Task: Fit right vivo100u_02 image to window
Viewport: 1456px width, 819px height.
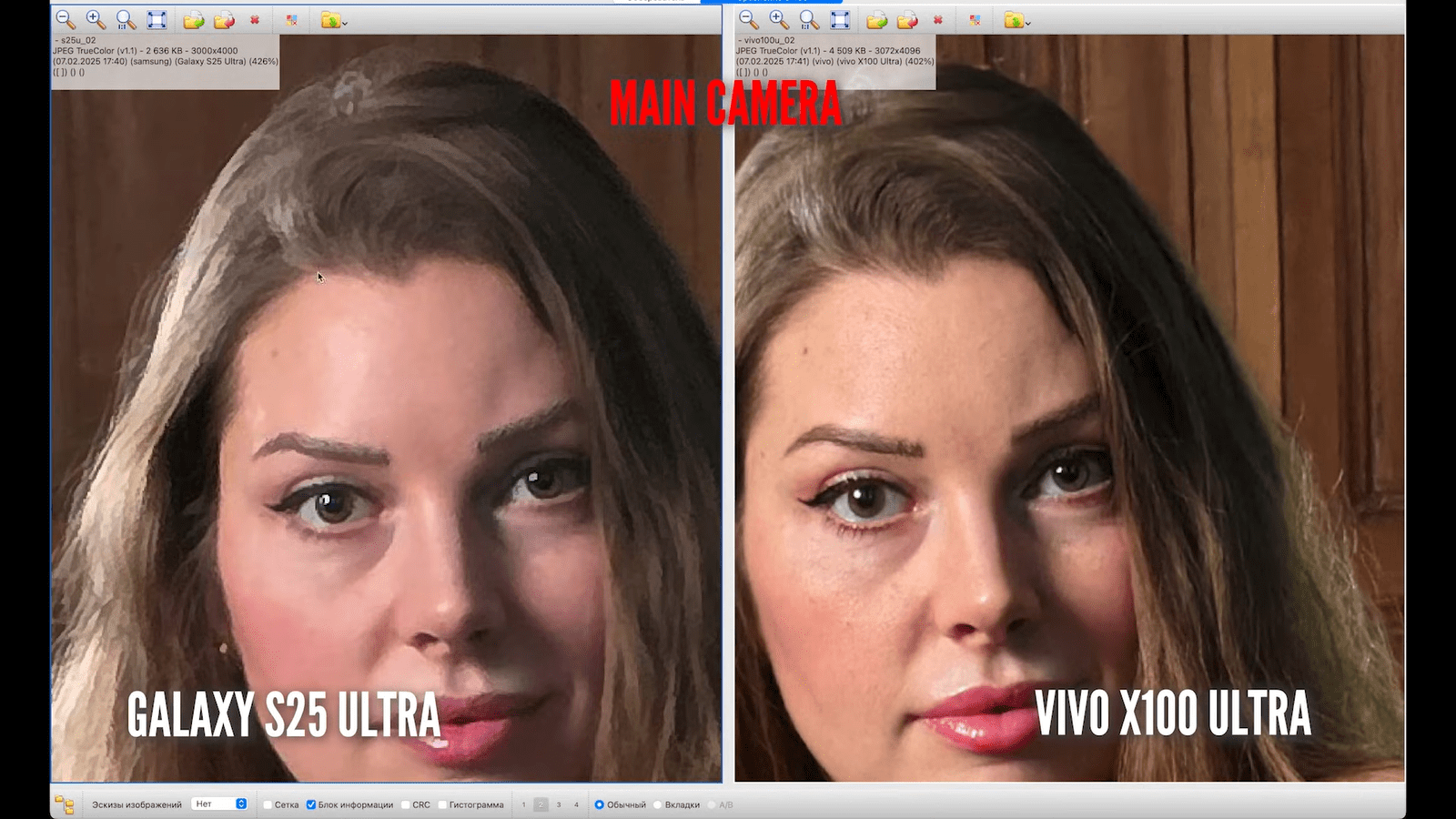Action: click(x=840, y=19)
